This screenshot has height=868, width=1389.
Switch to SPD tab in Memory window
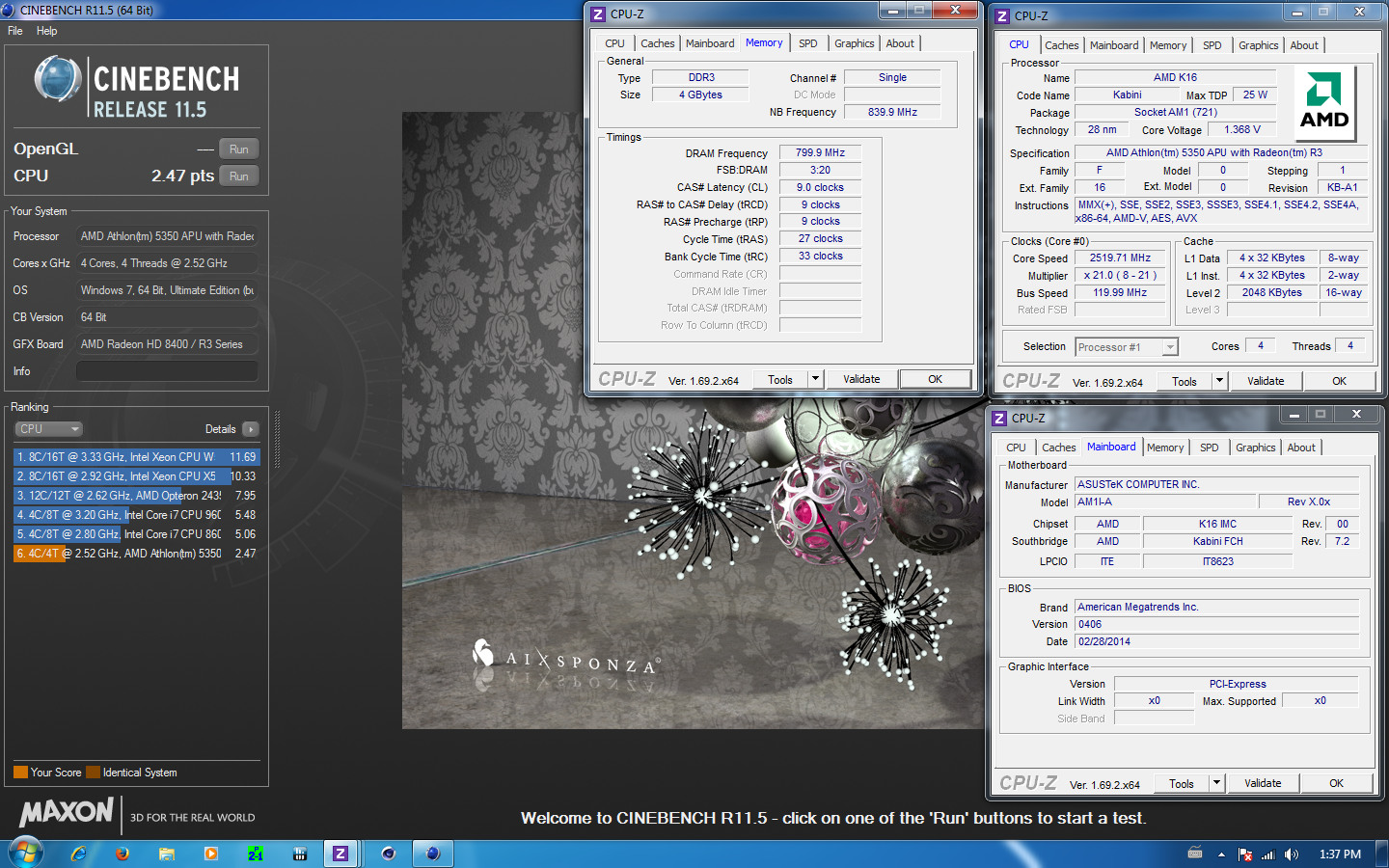(808, 43)
